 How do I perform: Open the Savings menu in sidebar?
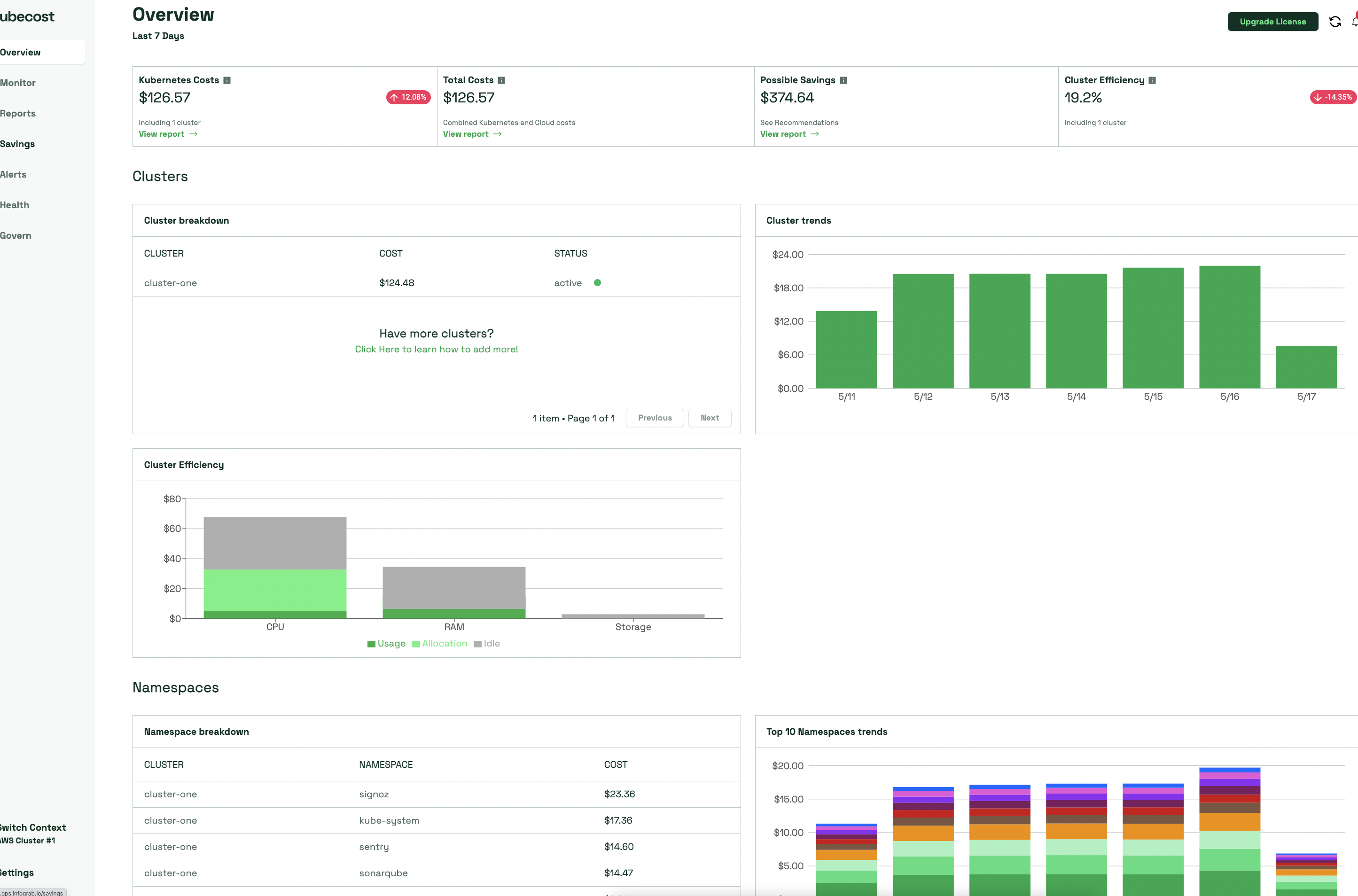[x=17, y=144]
